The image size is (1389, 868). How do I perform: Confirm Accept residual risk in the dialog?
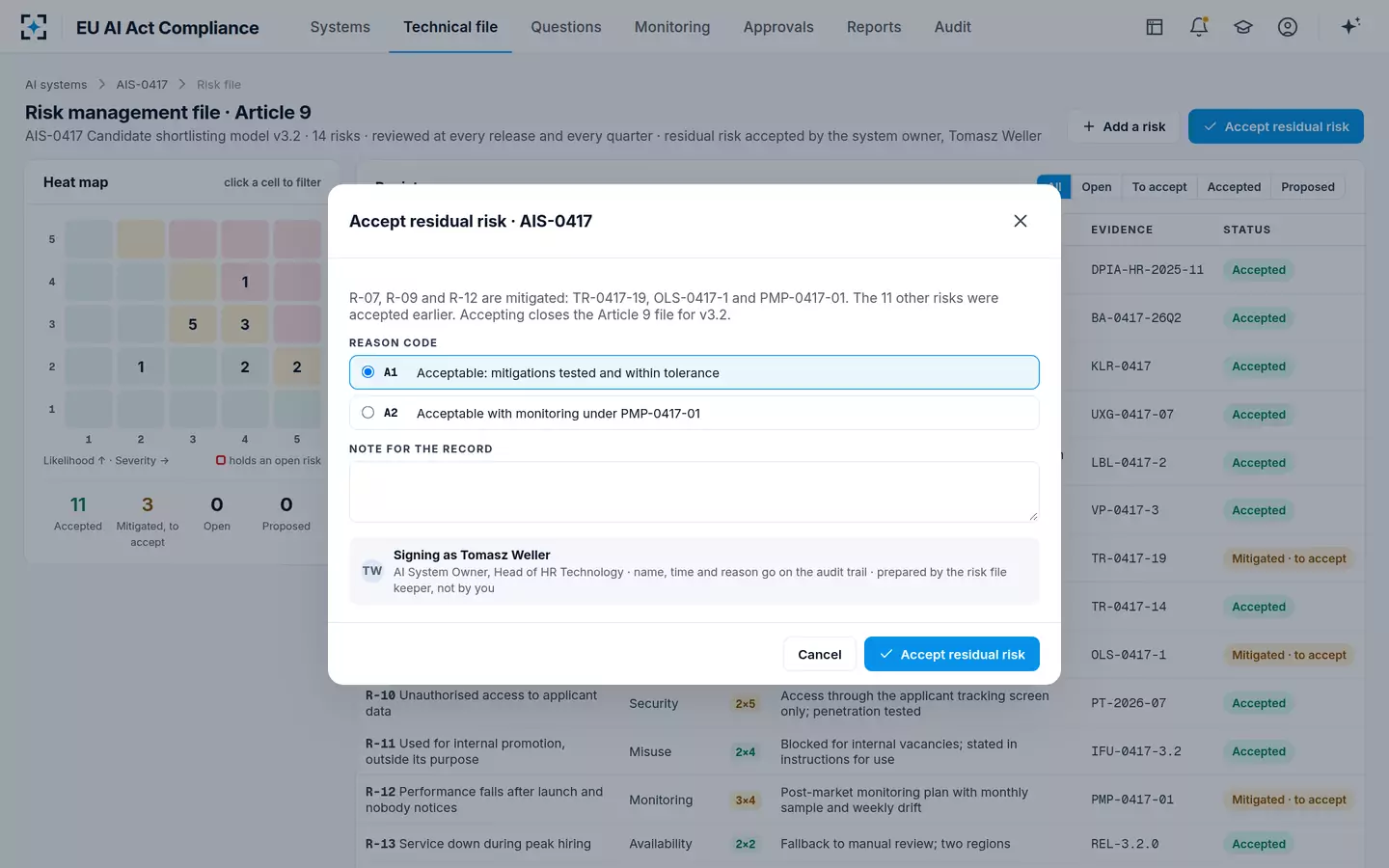[952, 654]
